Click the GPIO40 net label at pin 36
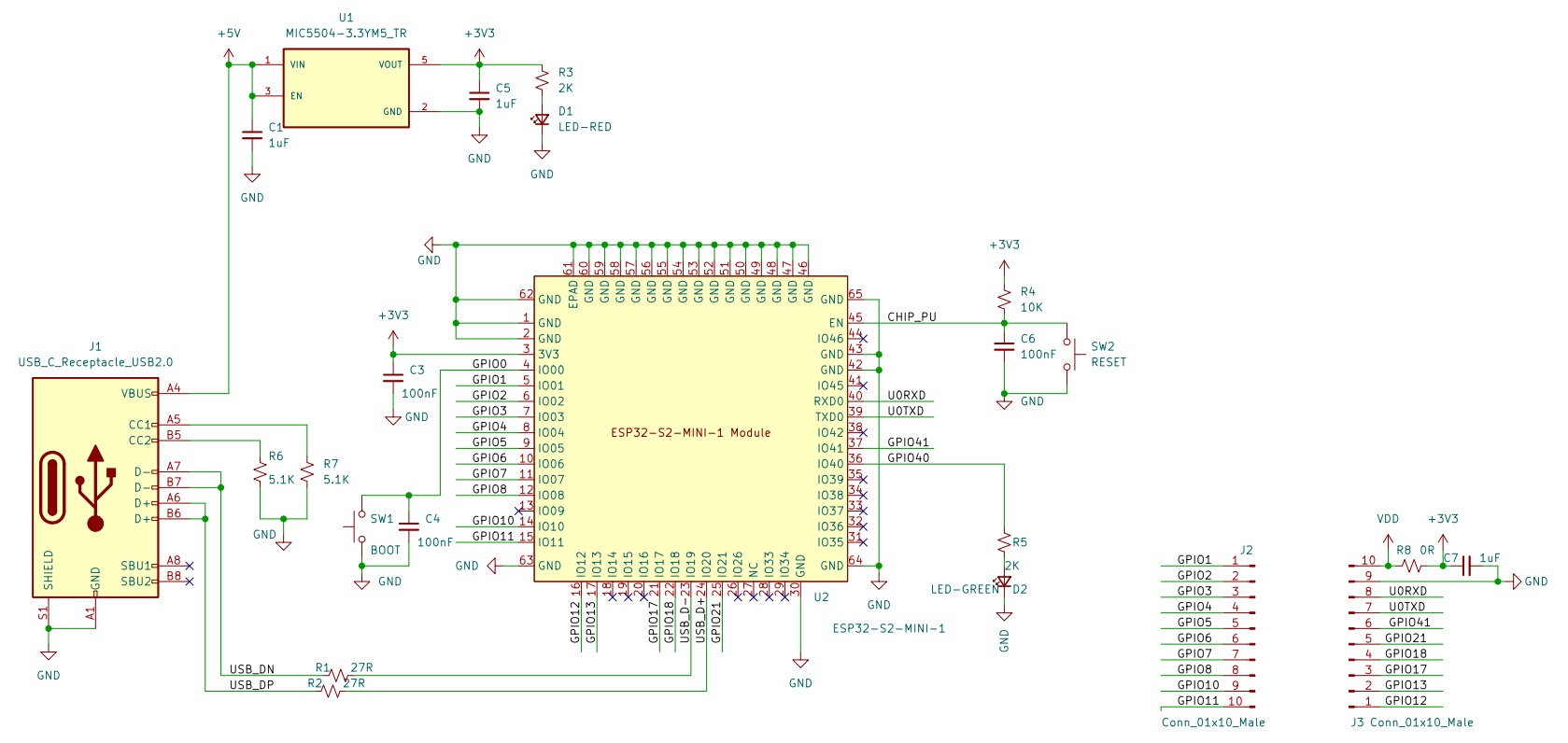Viewport: 1568px width, 743px height. click(x=909, y=457)
